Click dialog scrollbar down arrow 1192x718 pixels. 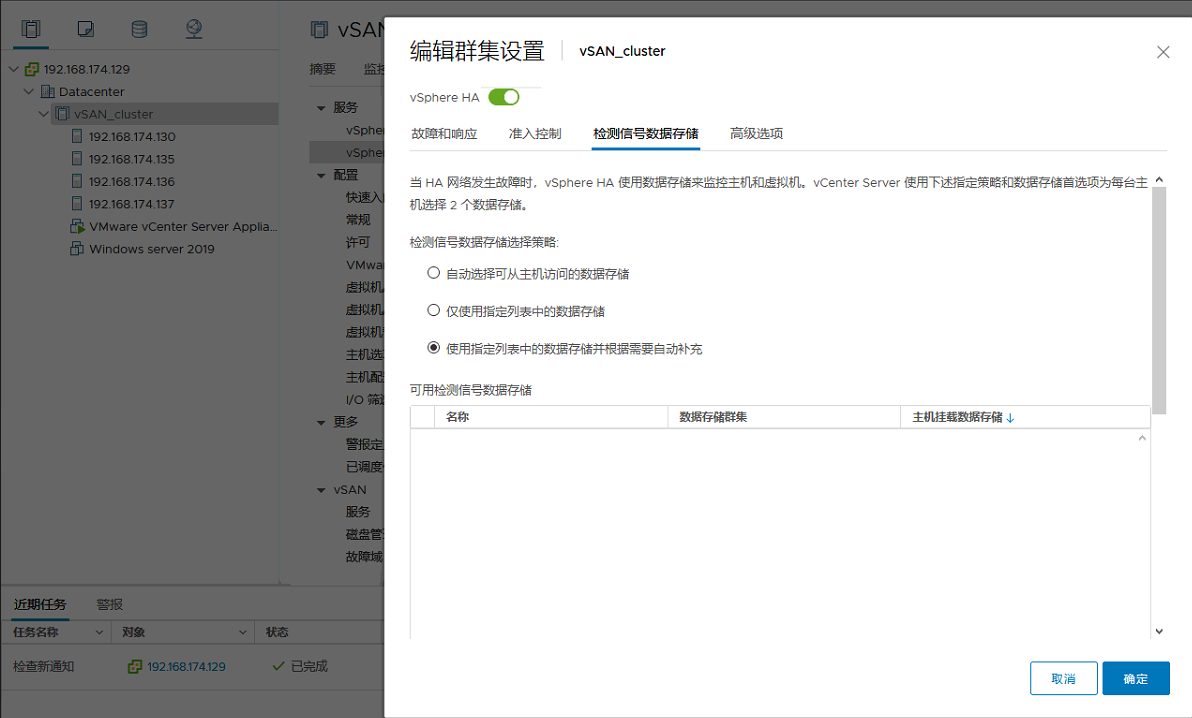(x=1159, y=631)
